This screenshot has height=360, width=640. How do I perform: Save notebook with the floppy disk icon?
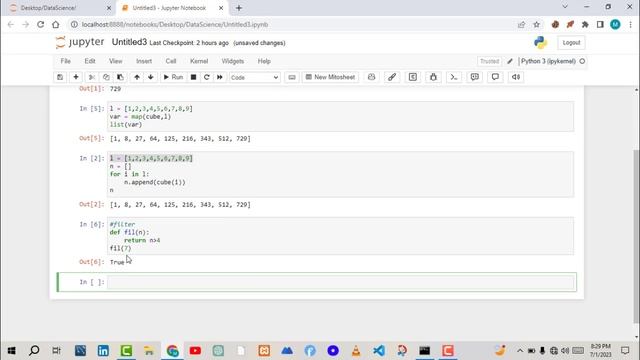tap(60, 77)
